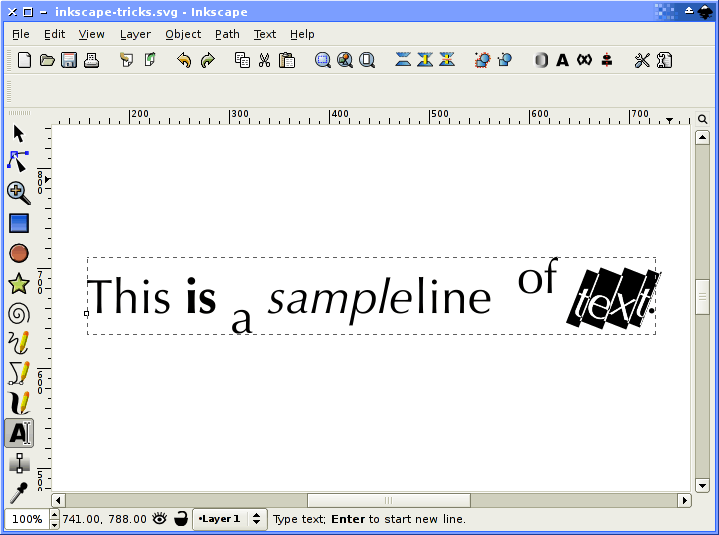Screen dimensions: 719x535
Task: Open the Layer menu
Action: tap(135, 34)
